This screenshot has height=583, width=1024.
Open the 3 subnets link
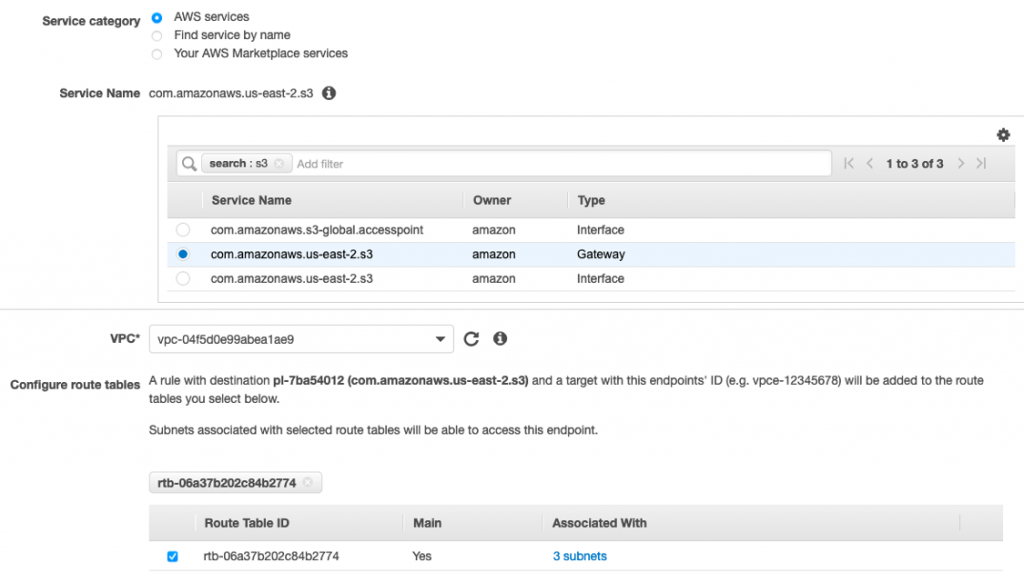[579, 556]
